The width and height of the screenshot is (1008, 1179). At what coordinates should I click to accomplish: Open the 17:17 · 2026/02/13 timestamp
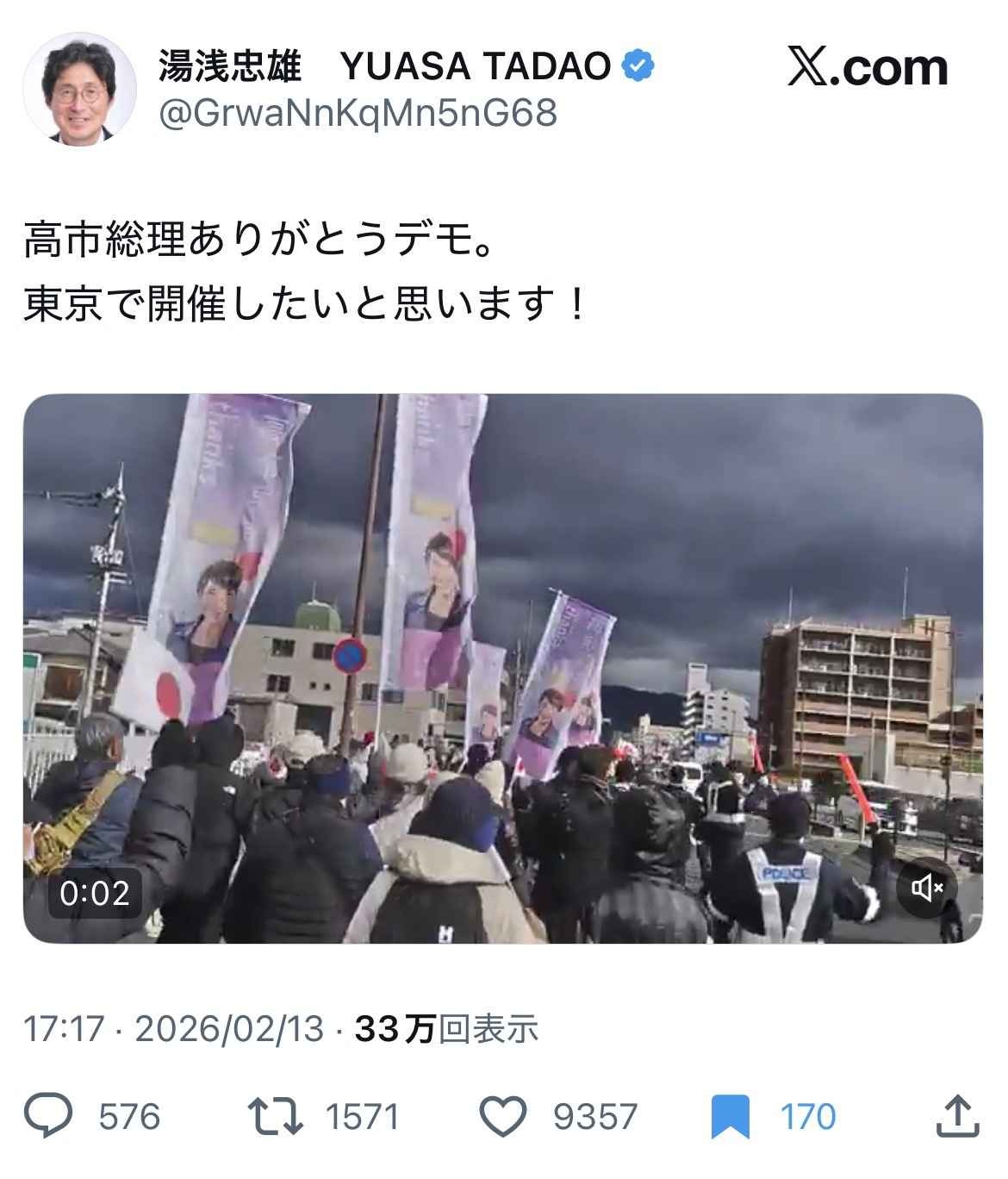(x=173, y=1028)
